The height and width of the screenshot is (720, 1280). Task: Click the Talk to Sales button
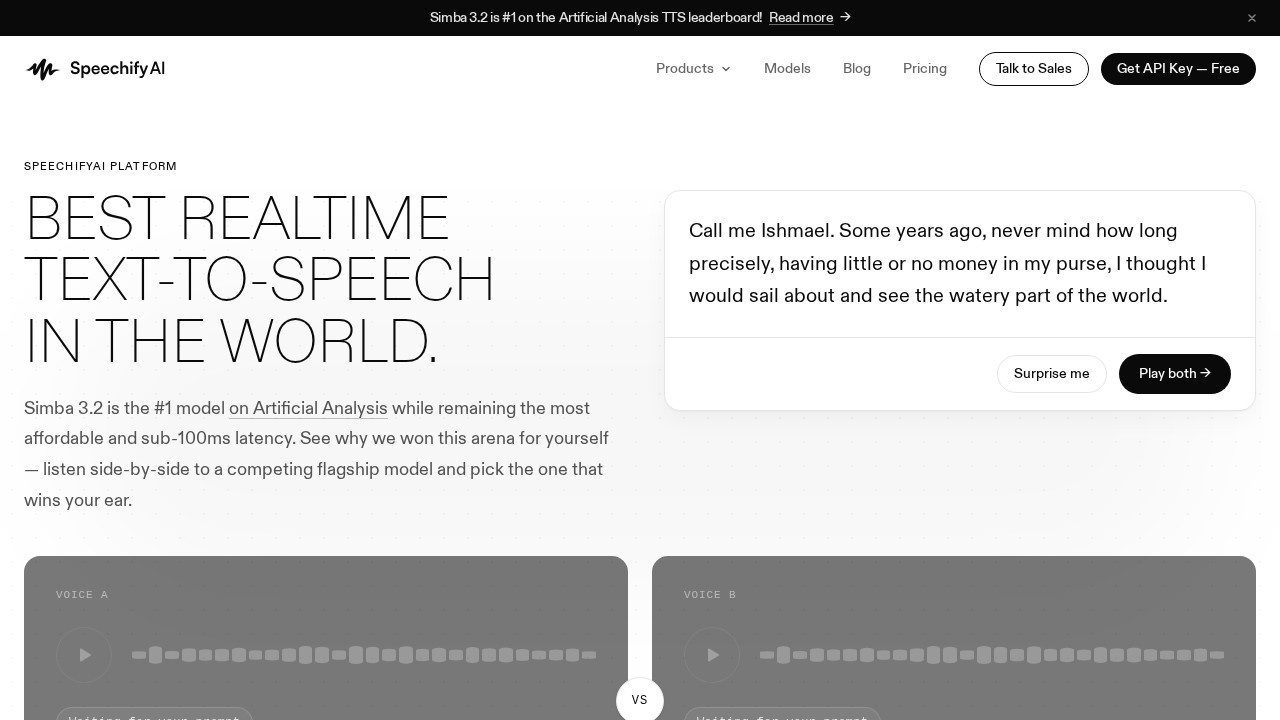click(1034, 69)
